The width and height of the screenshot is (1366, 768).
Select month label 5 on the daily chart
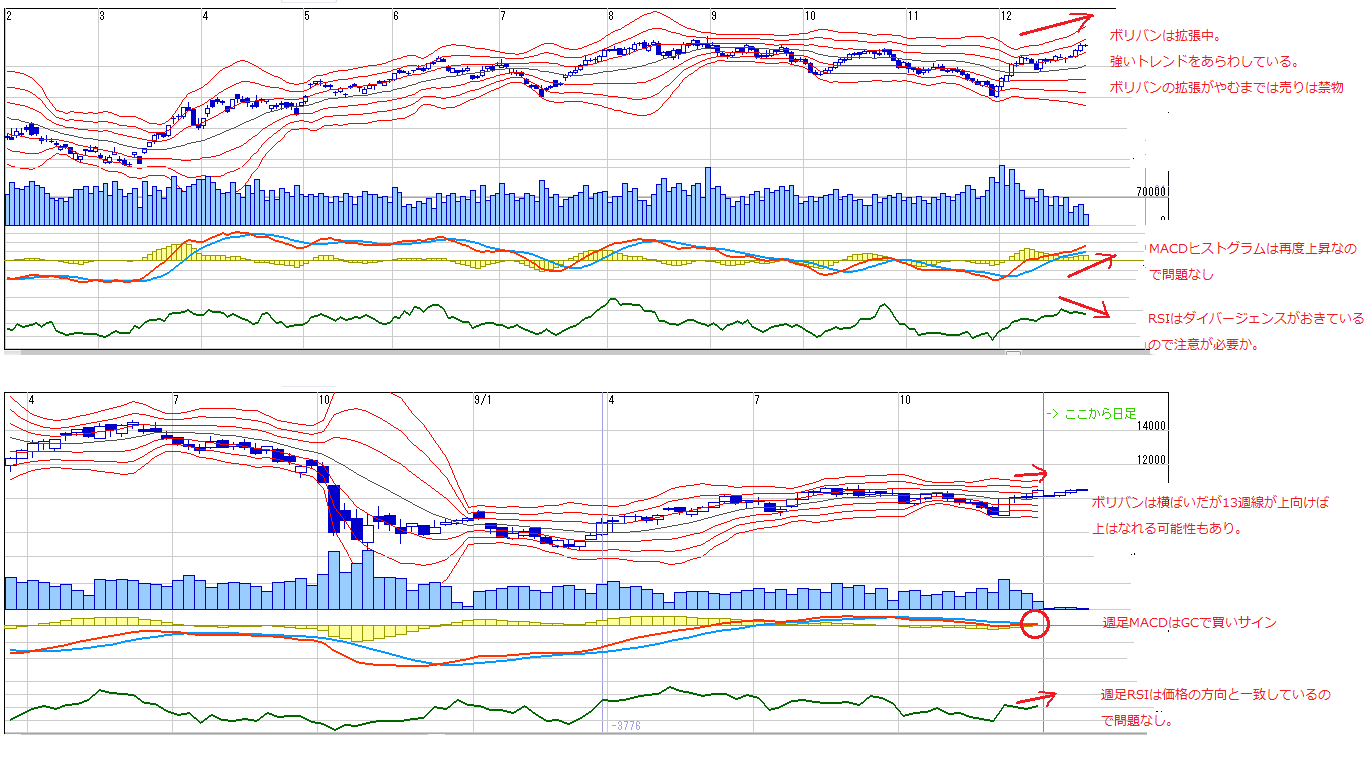307,16
